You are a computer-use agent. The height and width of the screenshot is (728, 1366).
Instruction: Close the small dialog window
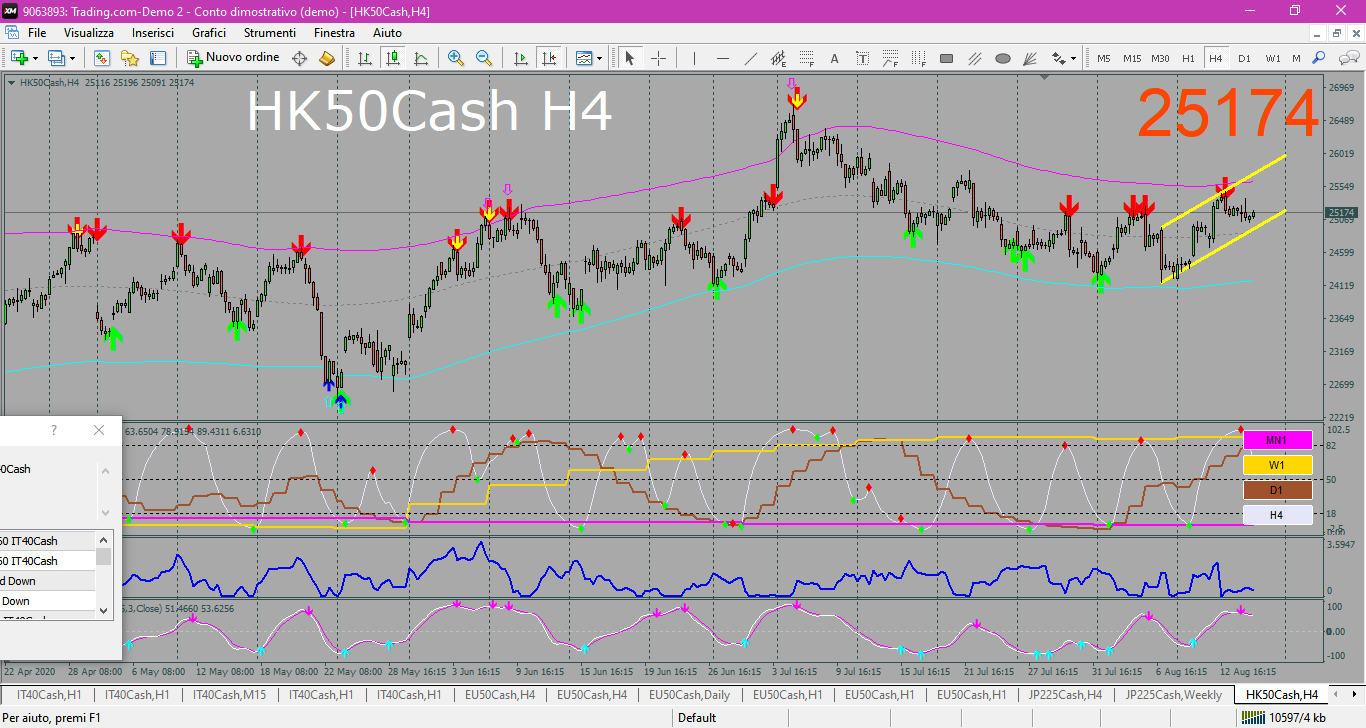[x=99, y=430]
